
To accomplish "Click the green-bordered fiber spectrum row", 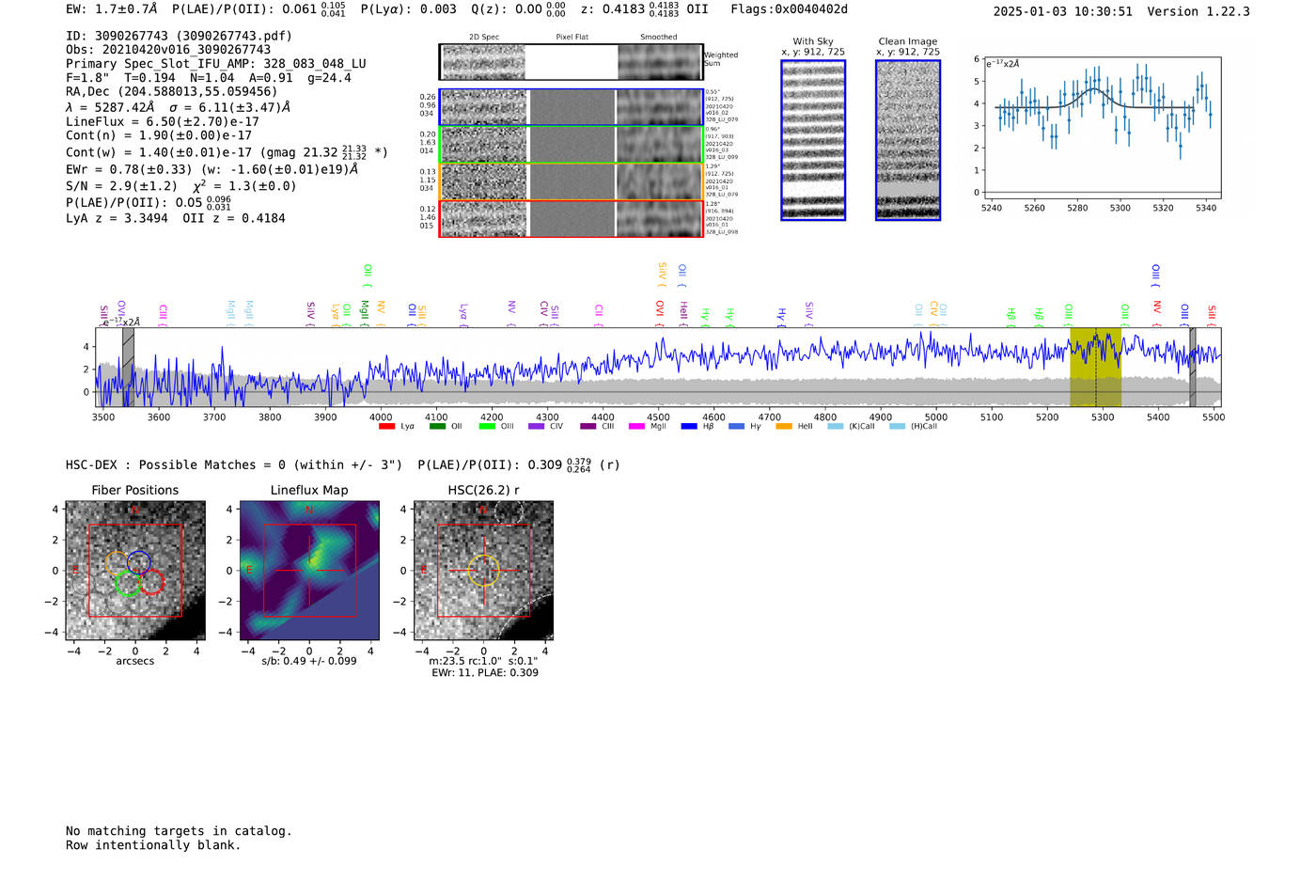I will tap(571, 144).
